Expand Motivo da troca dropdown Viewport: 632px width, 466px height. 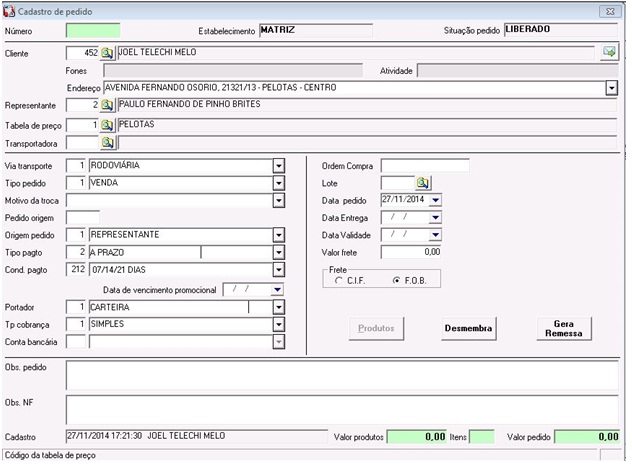pyautogui.click(x=279, y=200)
